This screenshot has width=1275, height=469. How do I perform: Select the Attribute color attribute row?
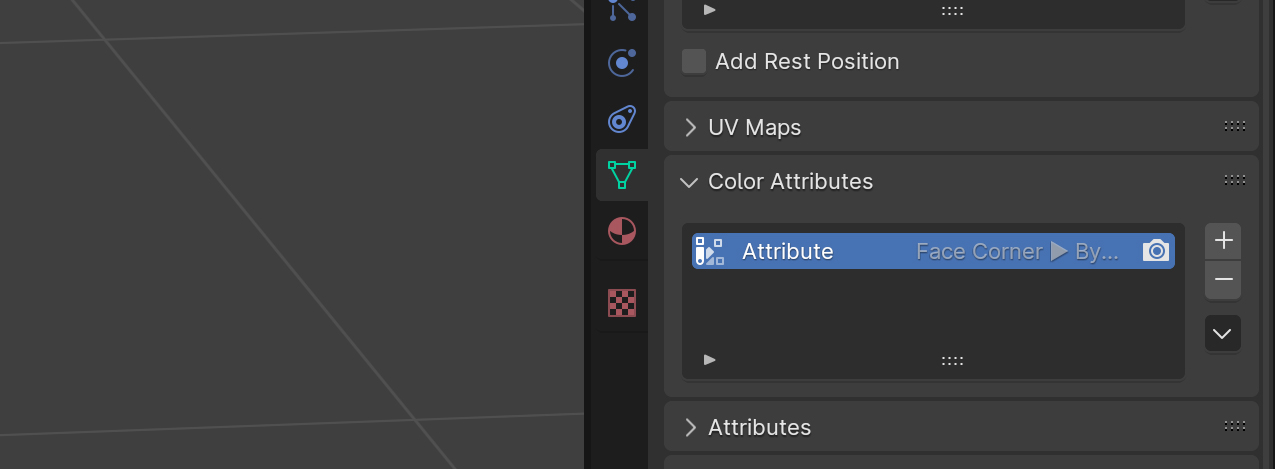coord(933,251)
